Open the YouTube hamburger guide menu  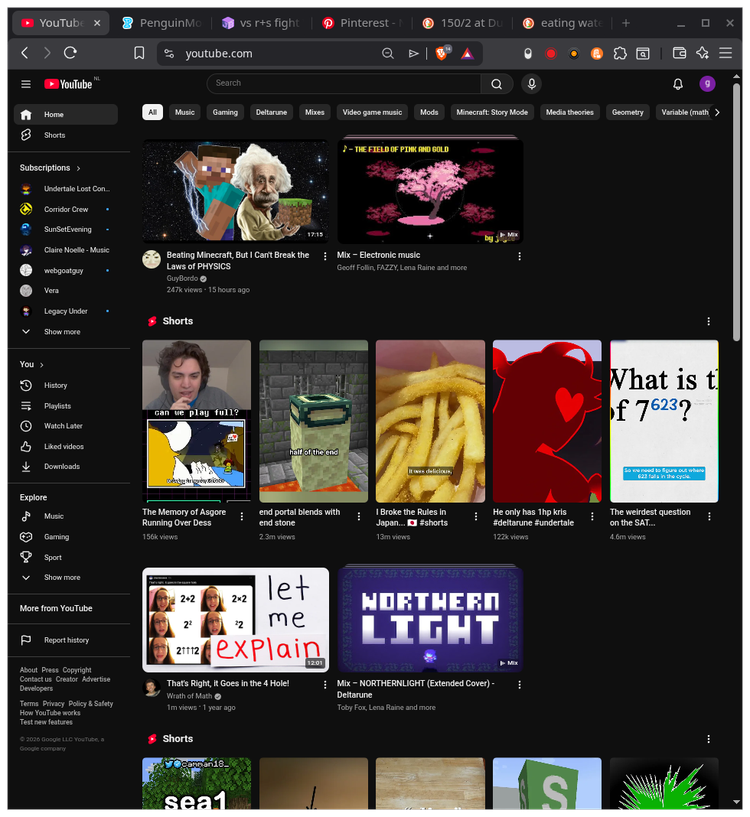click(26, 84)
